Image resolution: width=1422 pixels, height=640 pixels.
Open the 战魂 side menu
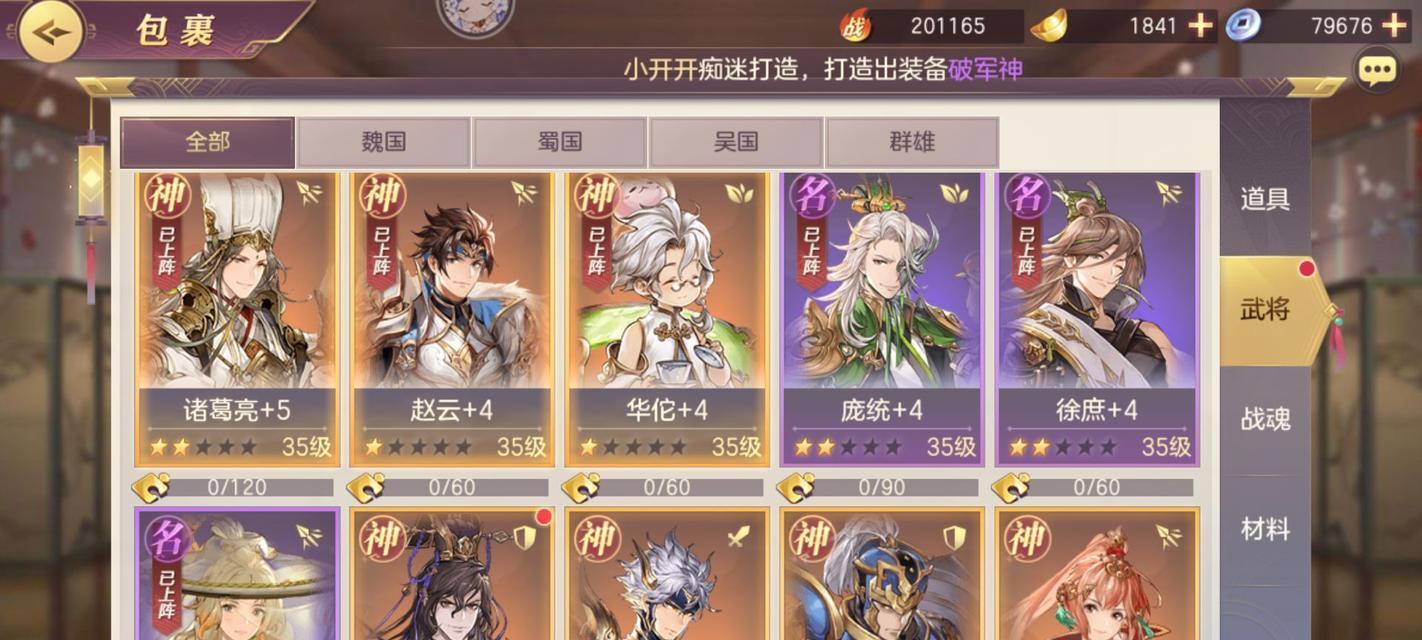tap(1265, 419)
